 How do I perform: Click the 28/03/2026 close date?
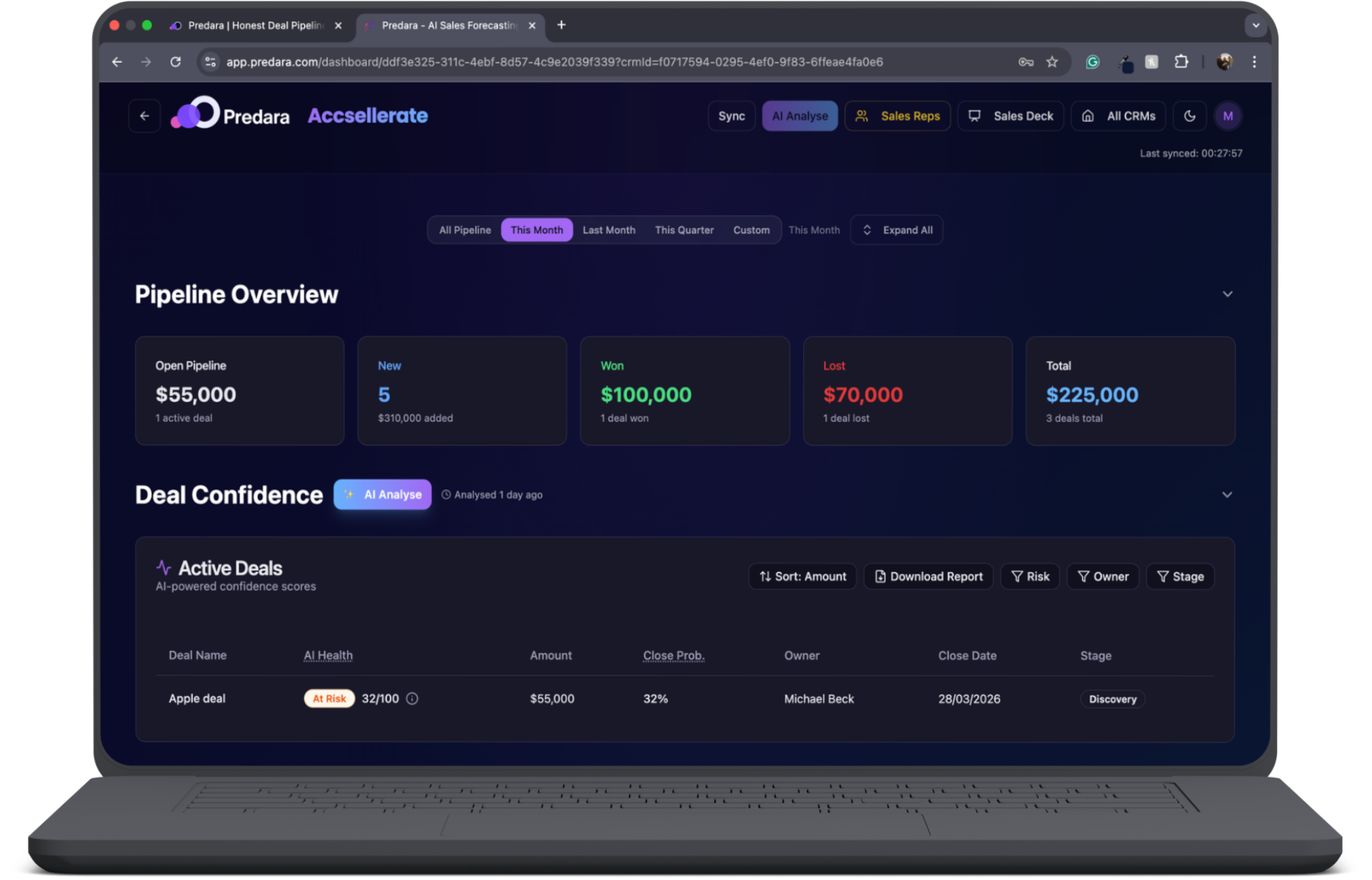(x=969, y=698)
